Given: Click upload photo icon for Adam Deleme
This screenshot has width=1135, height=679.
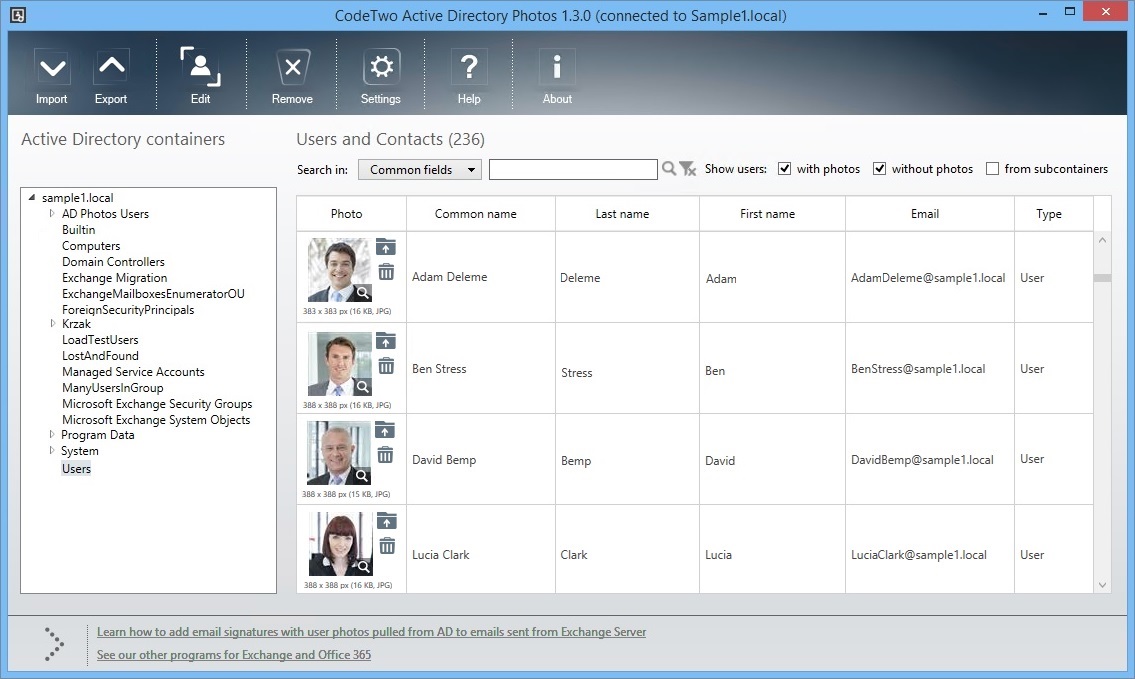Looking at the screenshot, I should click(386, 248).
